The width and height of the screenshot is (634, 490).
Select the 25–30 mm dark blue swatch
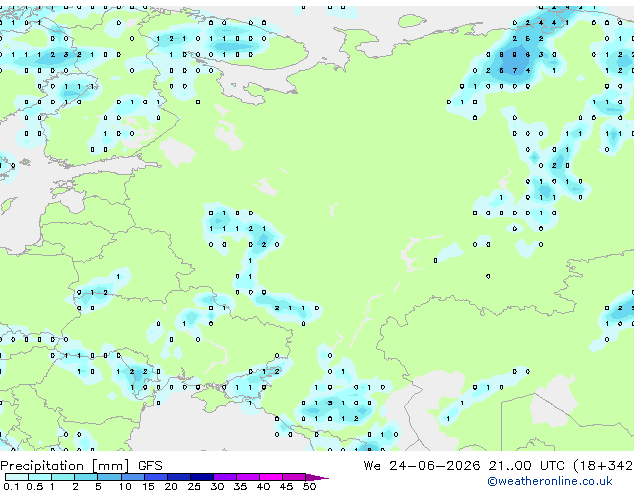click(202, 477)
